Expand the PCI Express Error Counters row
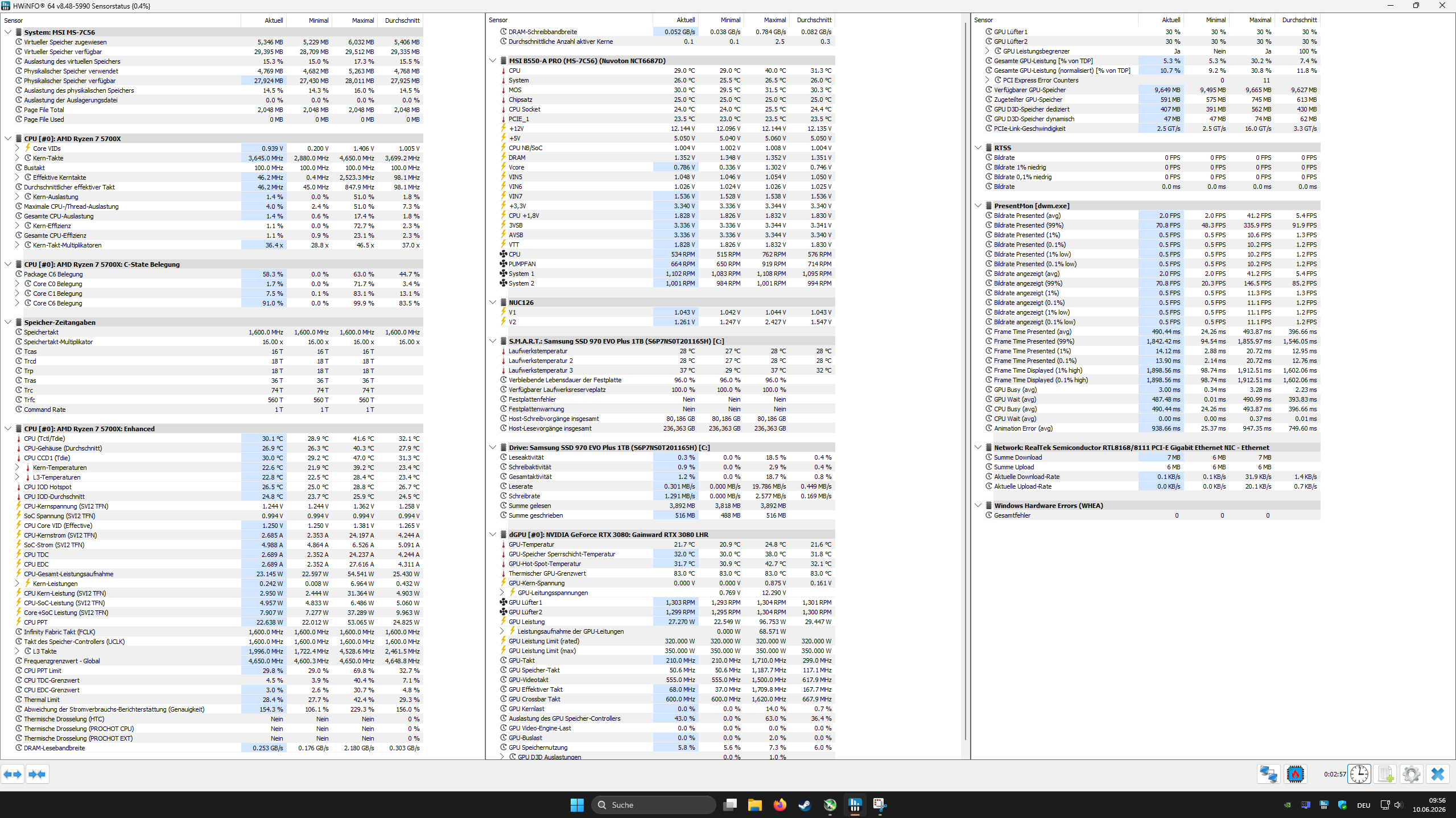The height and width of the screenshot is (818, 1456). click(x=987, y=80)
